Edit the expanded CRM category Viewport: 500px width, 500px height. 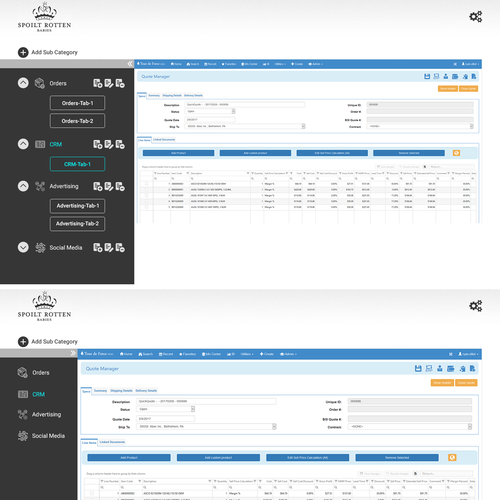109,144
